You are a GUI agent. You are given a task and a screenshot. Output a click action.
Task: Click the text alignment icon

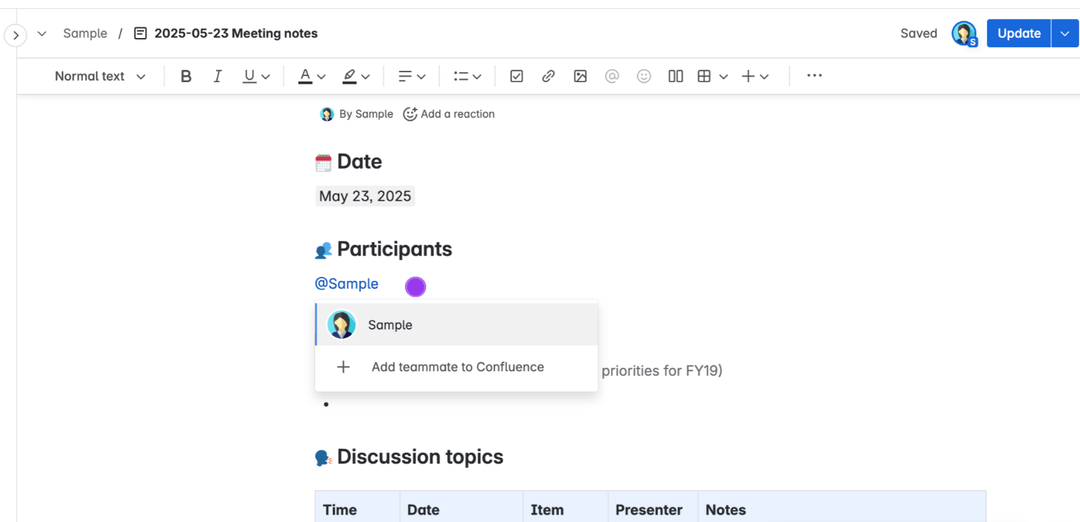click(x=406, y=76)
